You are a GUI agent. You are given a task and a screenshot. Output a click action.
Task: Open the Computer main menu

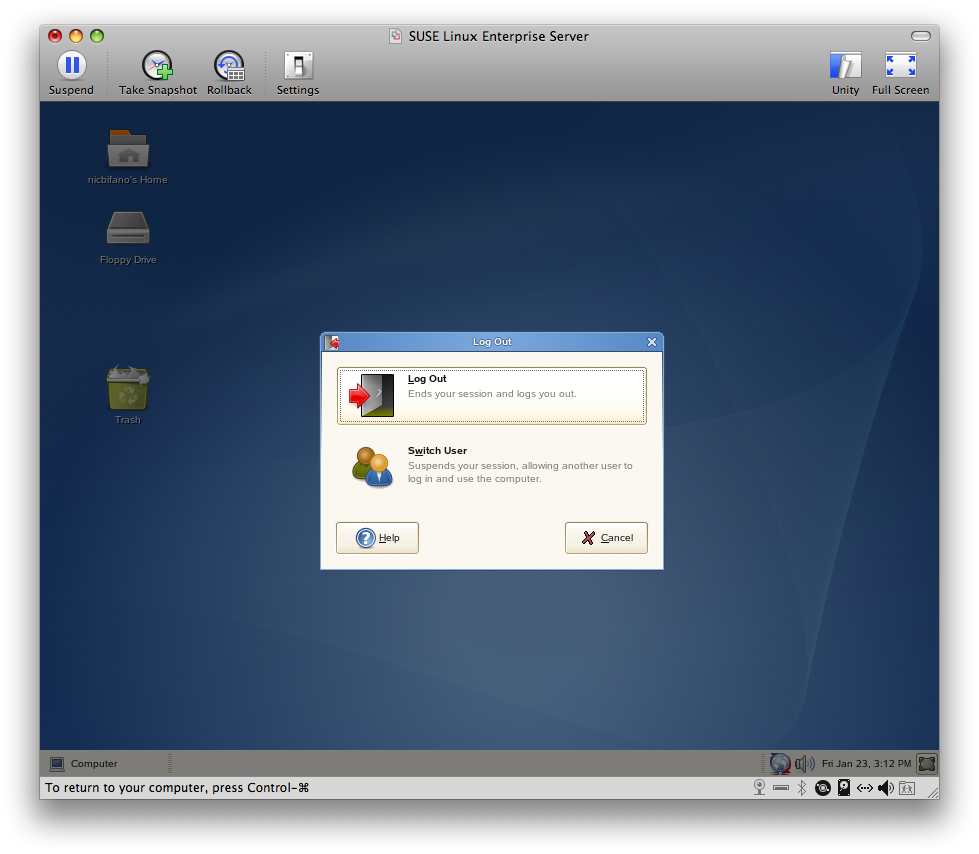coord(84,763)
